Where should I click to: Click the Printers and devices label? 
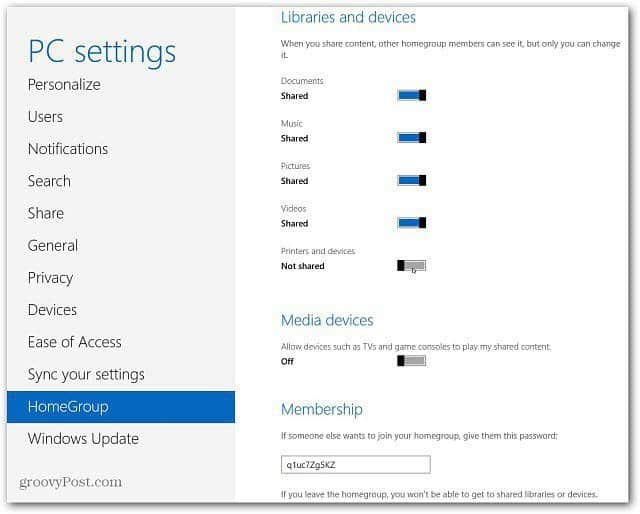pyautogui.click(x=318, y=251)
